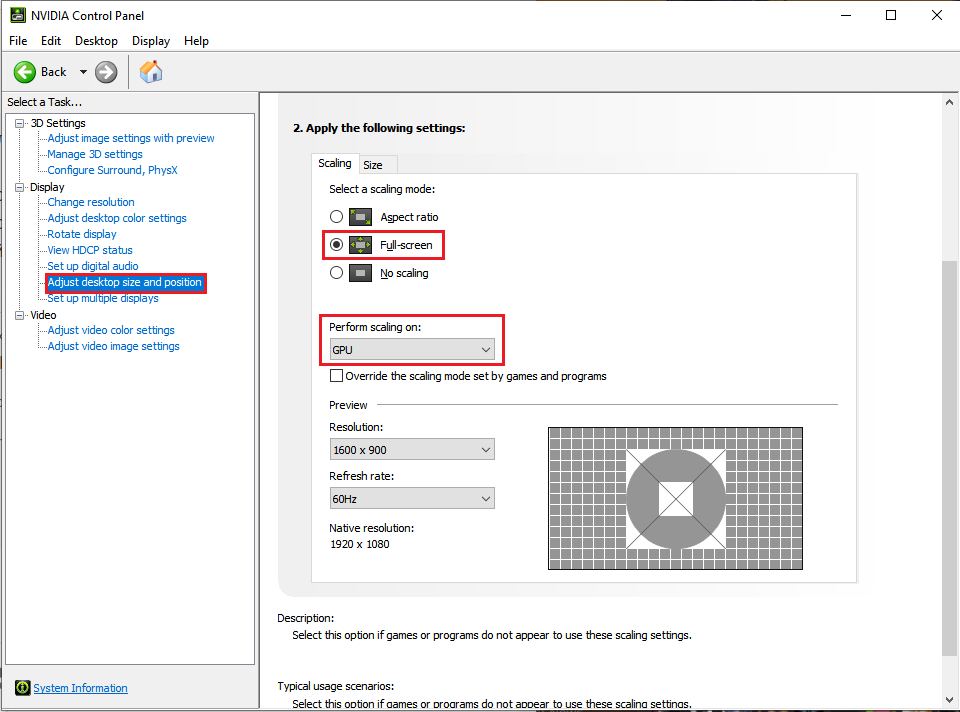Open the Resolution 1600 x 900 dropdown
This screenshot has height=712, width=960.
[x=412, y=449]
